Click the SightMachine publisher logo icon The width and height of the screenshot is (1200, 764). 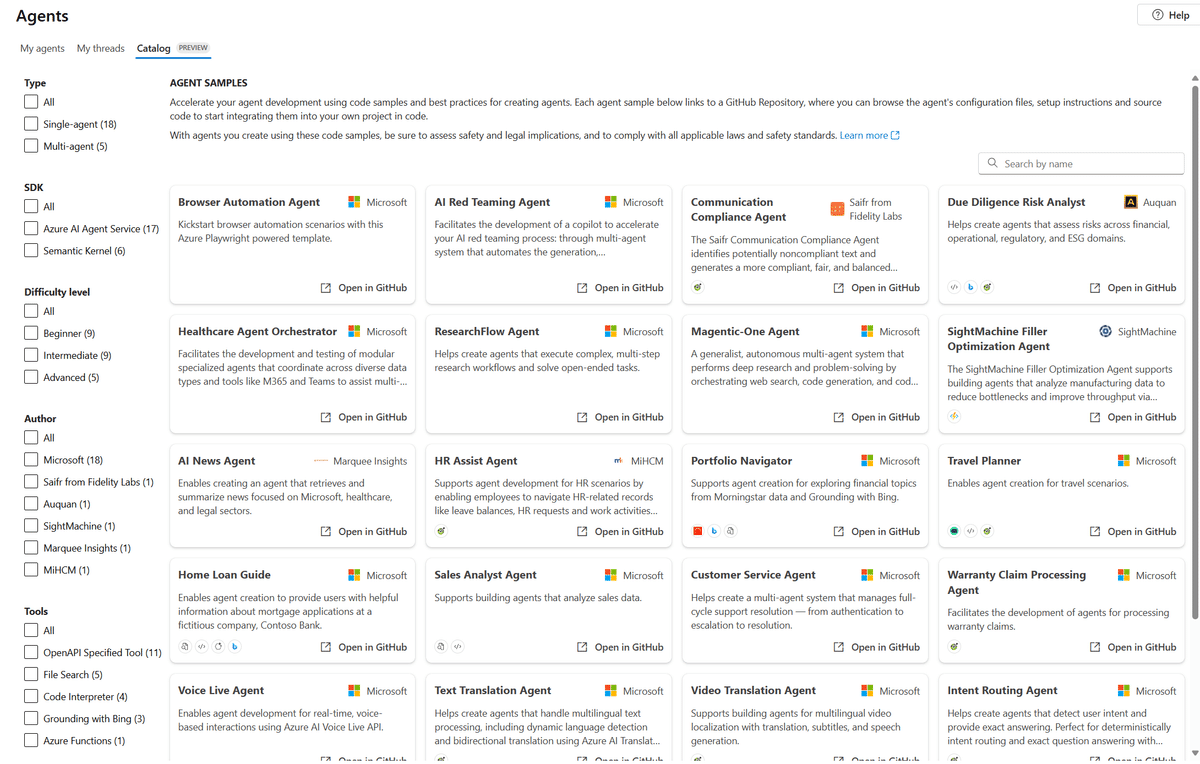tap(1105, 331)
